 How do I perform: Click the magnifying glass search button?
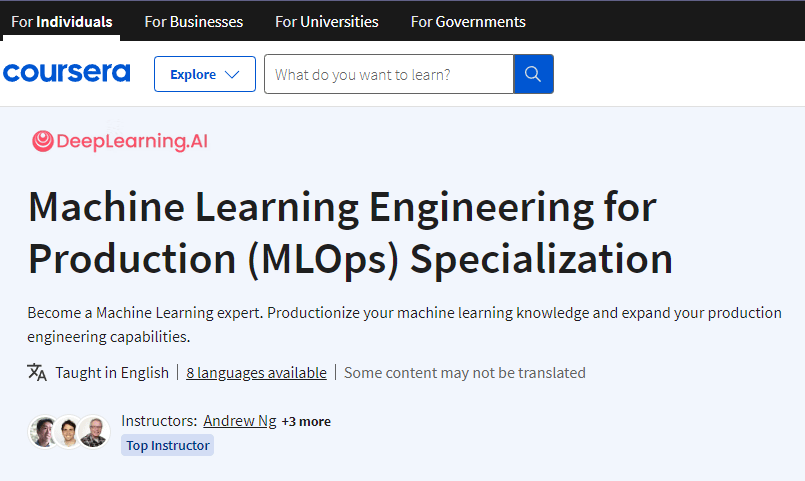[533, 74]
